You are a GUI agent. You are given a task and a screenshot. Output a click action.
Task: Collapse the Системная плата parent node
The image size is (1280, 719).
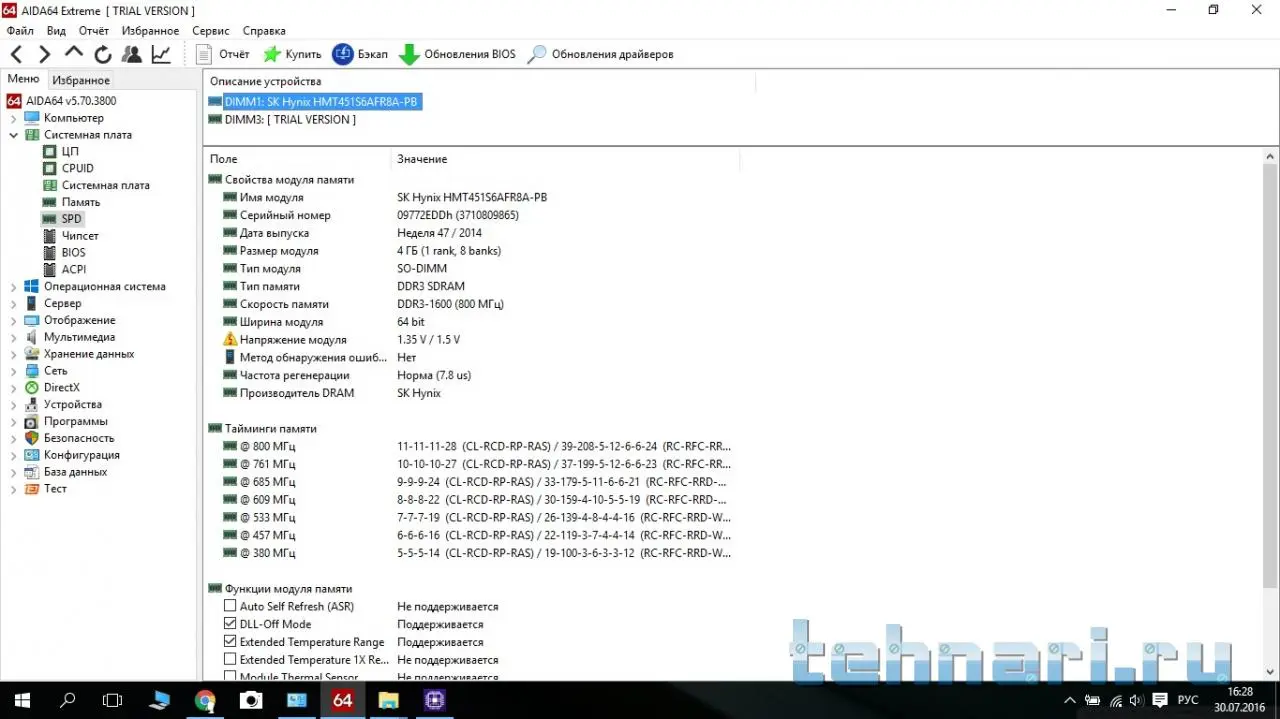pos(13,135)
